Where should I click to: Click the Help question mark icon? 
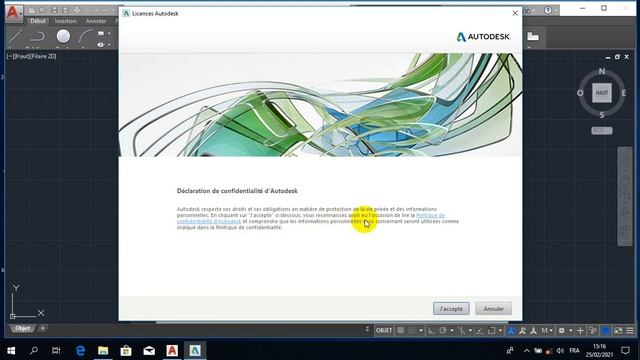pos(548,10)
